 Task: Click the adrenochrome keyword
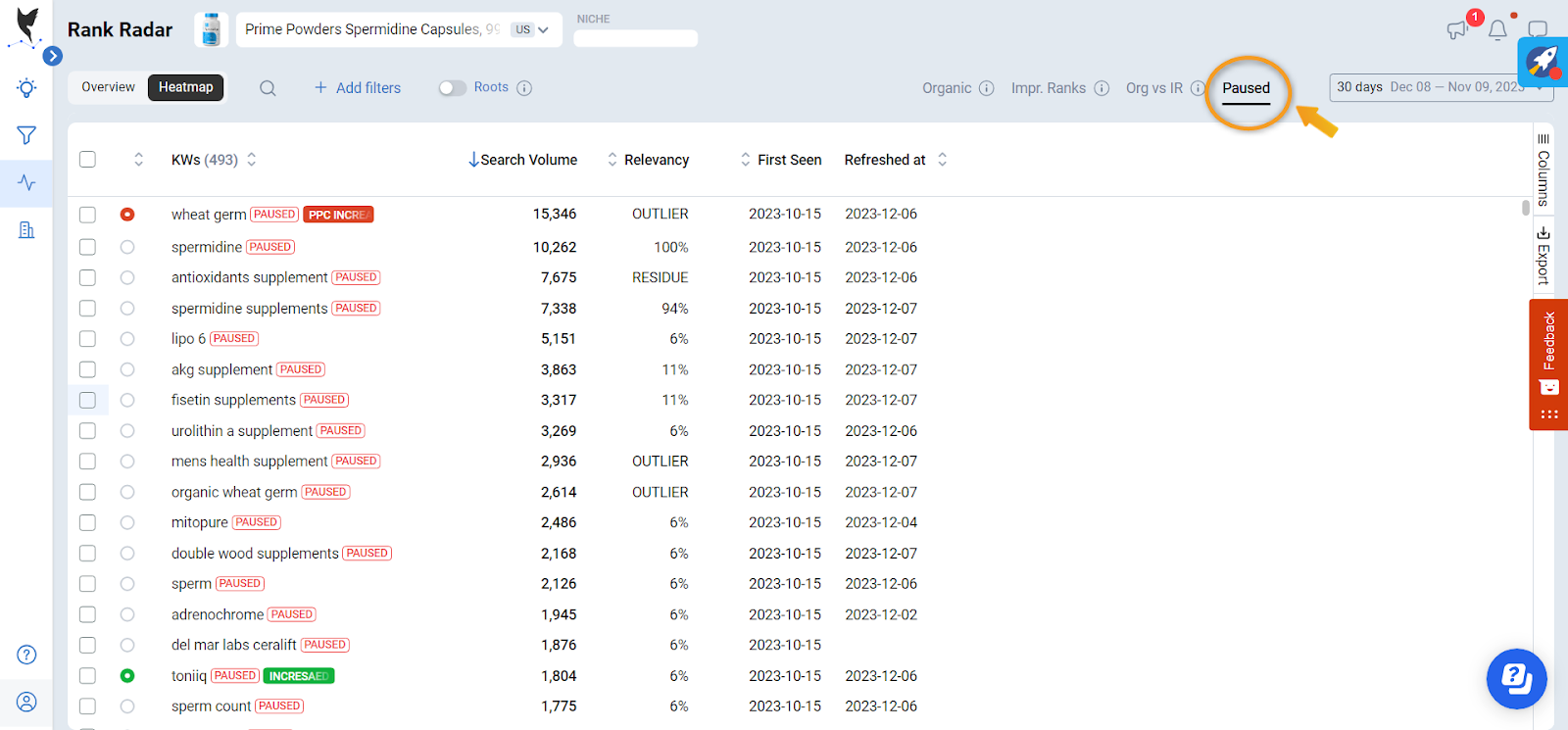click(218, 614)
